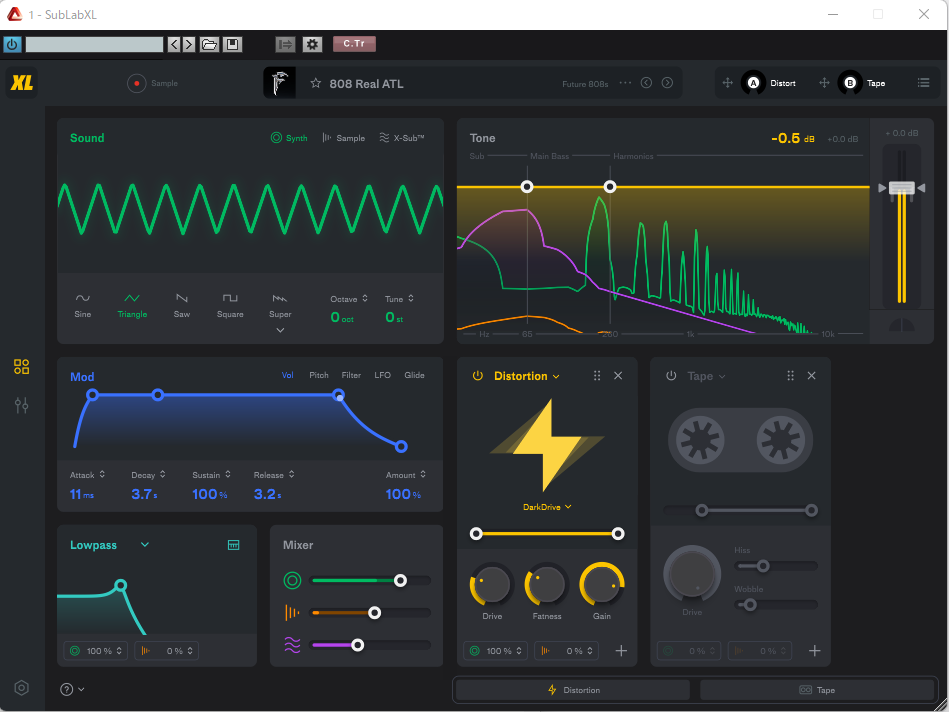Click the Tape macro B button
949x712 pixels.
850,83
